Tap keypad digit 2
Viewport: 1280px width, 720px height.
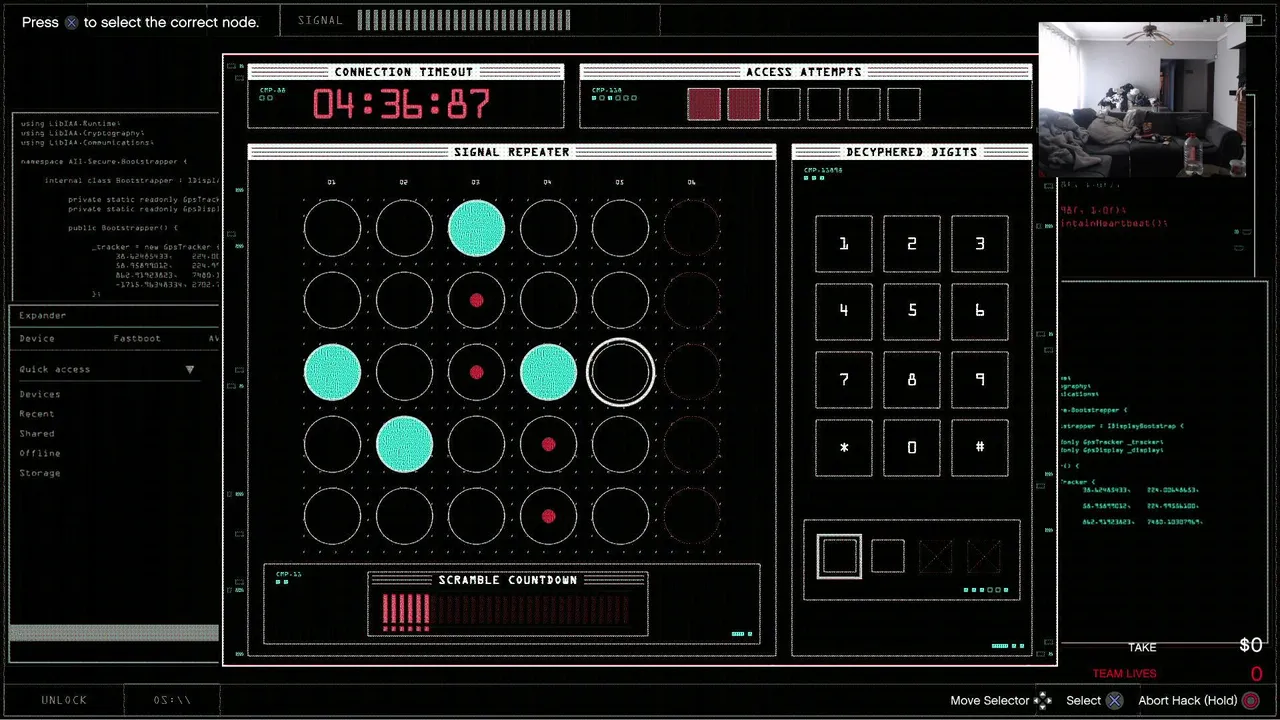coord(911,243)
